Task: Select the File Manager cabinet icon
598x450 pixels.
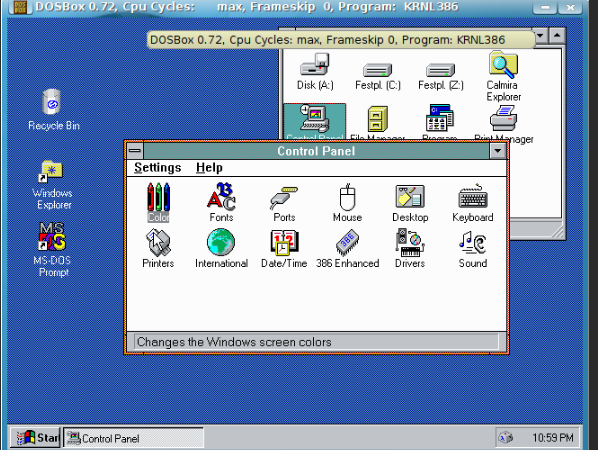Action: 378,122
